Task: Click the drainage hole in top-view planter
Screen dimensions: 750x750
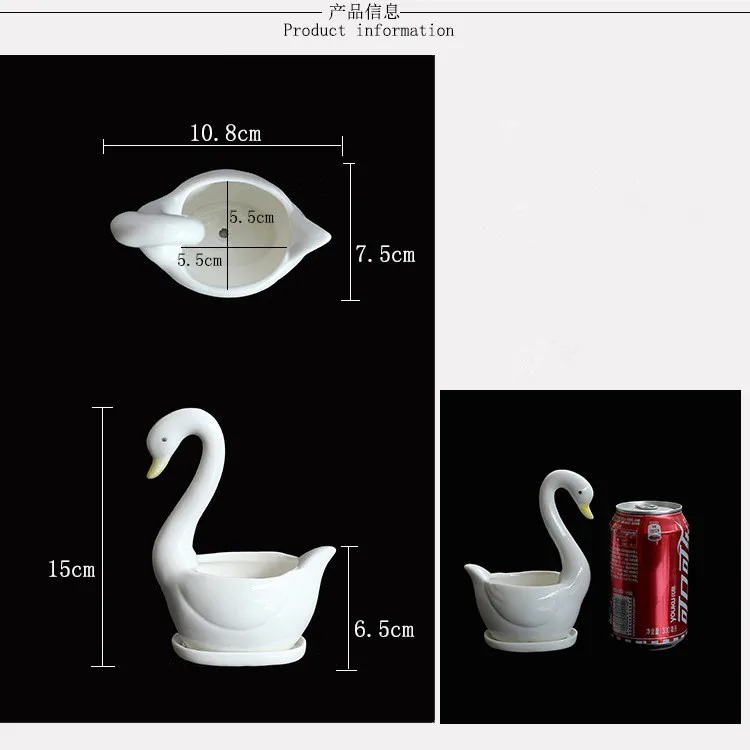Action: 223,233
